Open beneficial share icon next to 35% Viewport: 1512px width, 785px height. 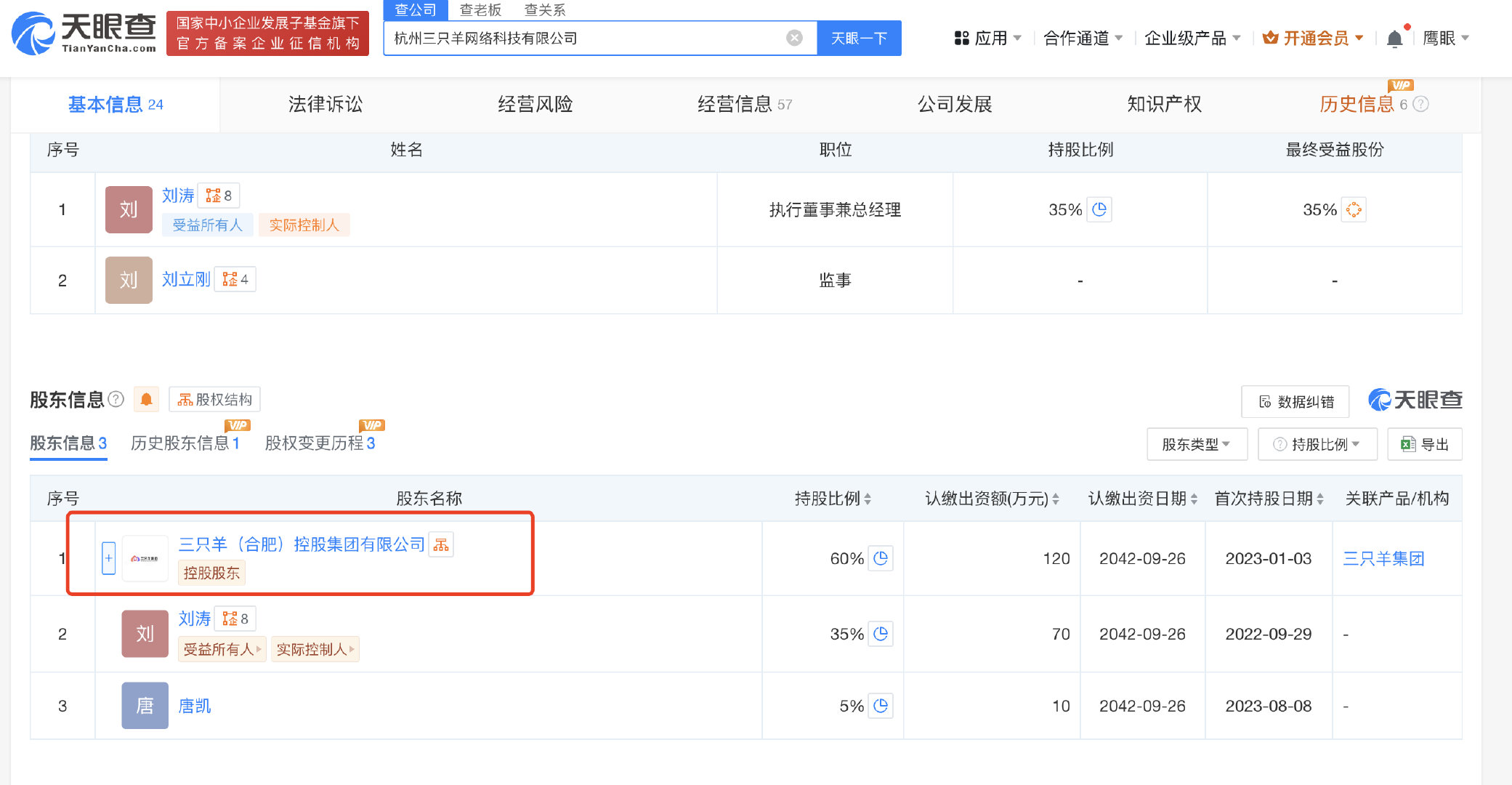(x=1354, y=209)
